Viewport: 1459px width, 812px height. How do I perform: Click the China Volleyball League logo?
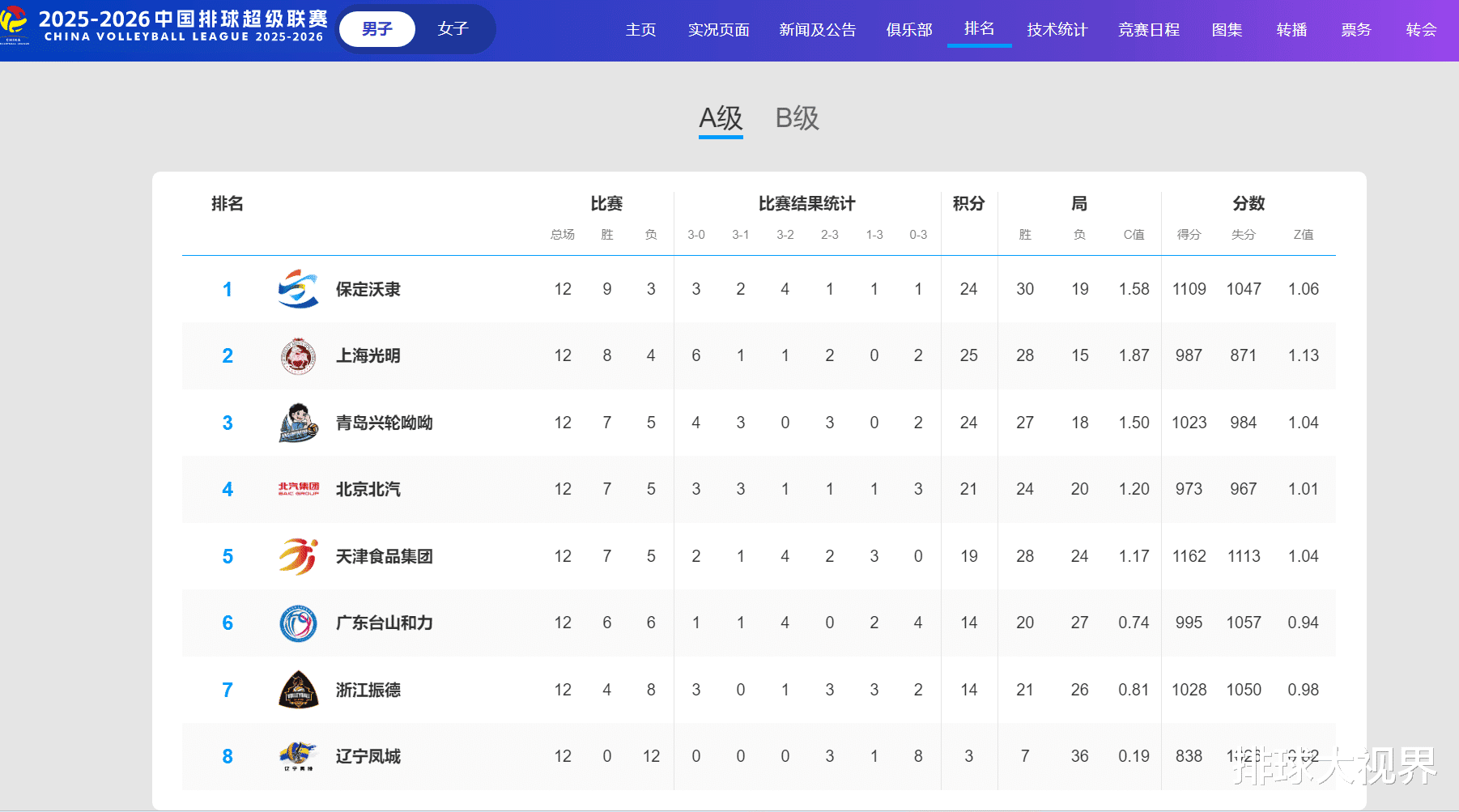[x=14, y=24]
